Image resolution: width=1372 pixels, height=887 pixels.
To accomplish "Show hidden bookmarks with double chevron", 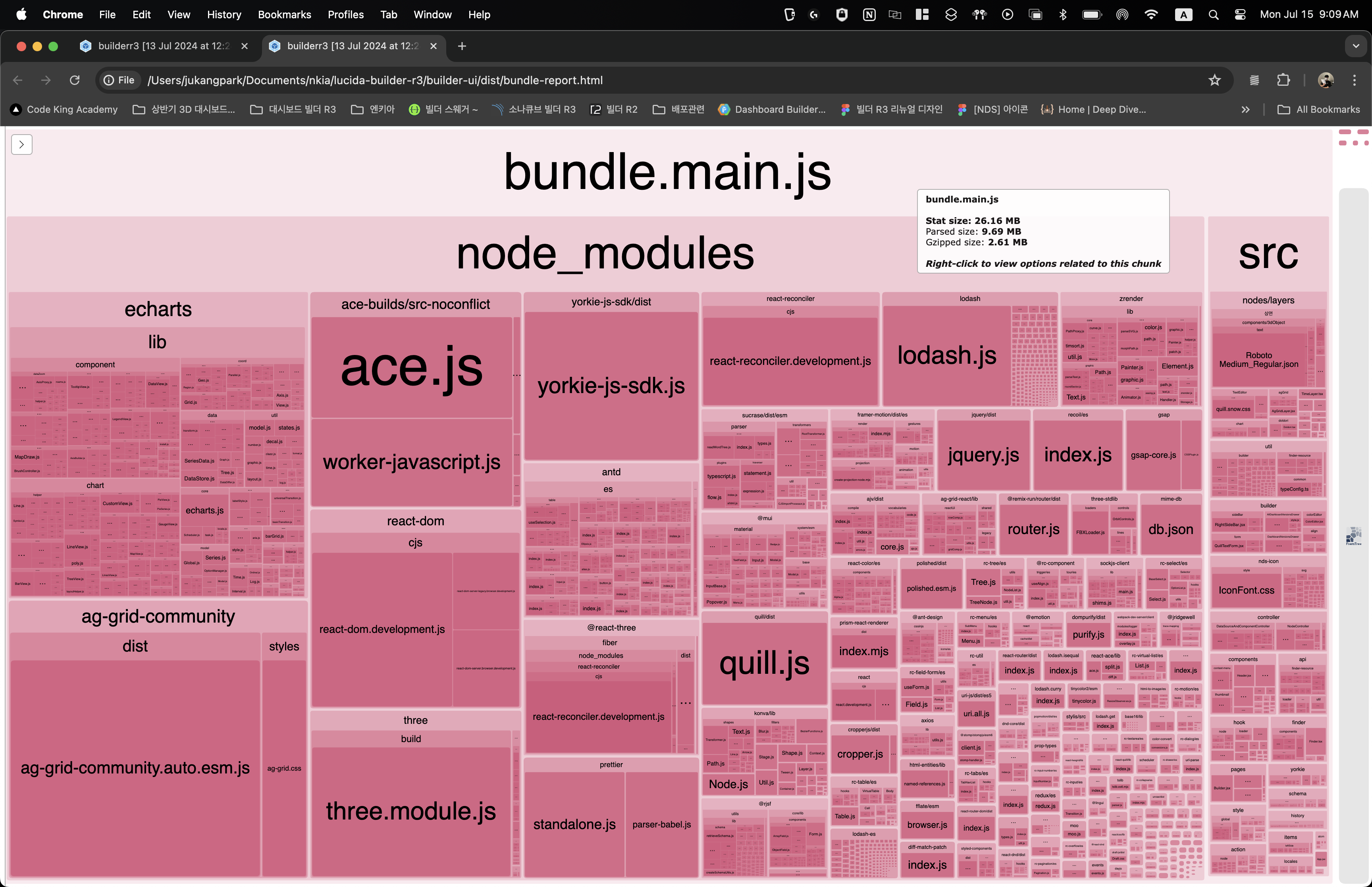I will (1245, 110).
